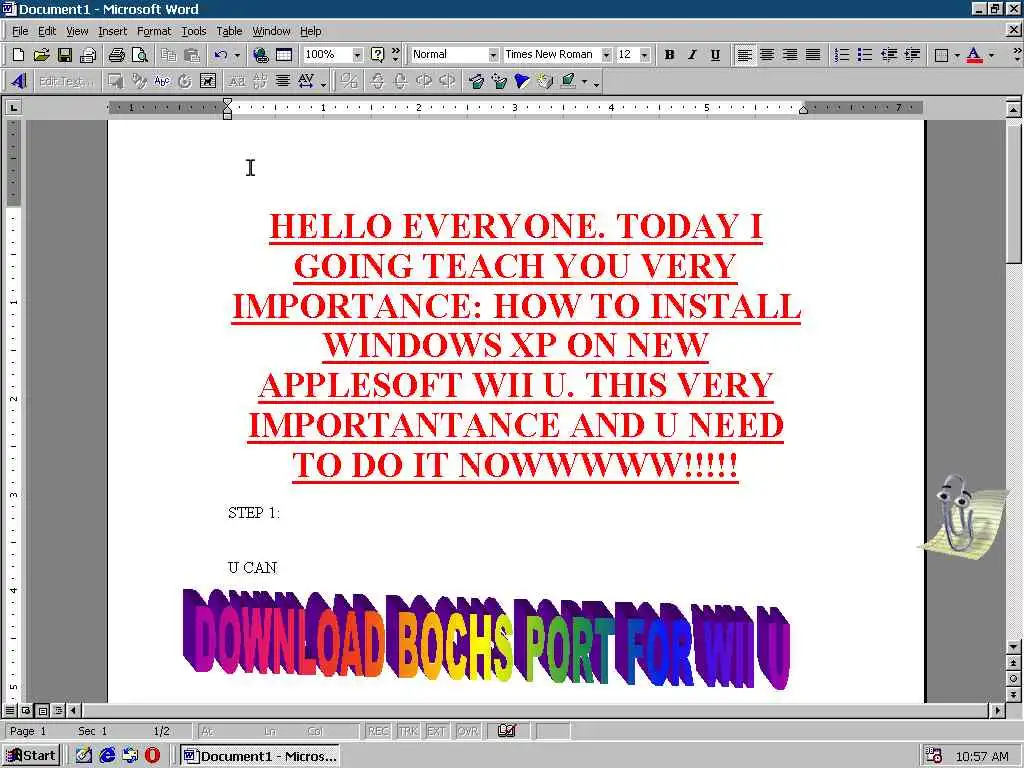
Task: Create a new blank document
Action: [x=18, y=55]
